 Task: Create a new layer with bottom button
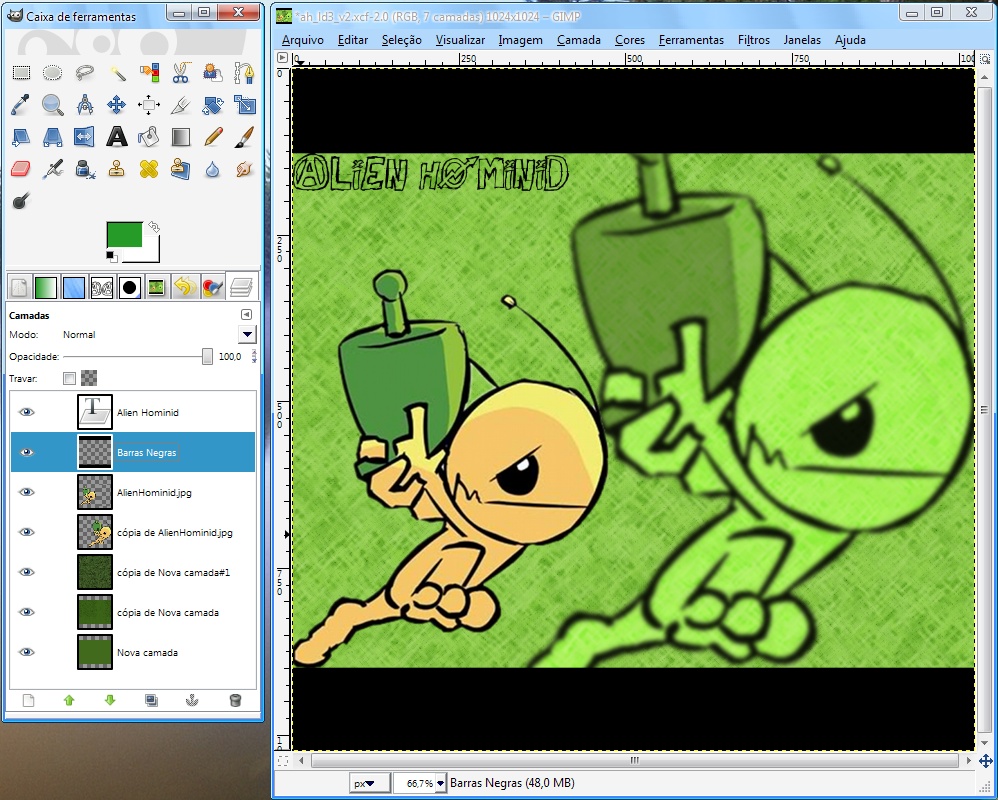(x=28, y=701)
